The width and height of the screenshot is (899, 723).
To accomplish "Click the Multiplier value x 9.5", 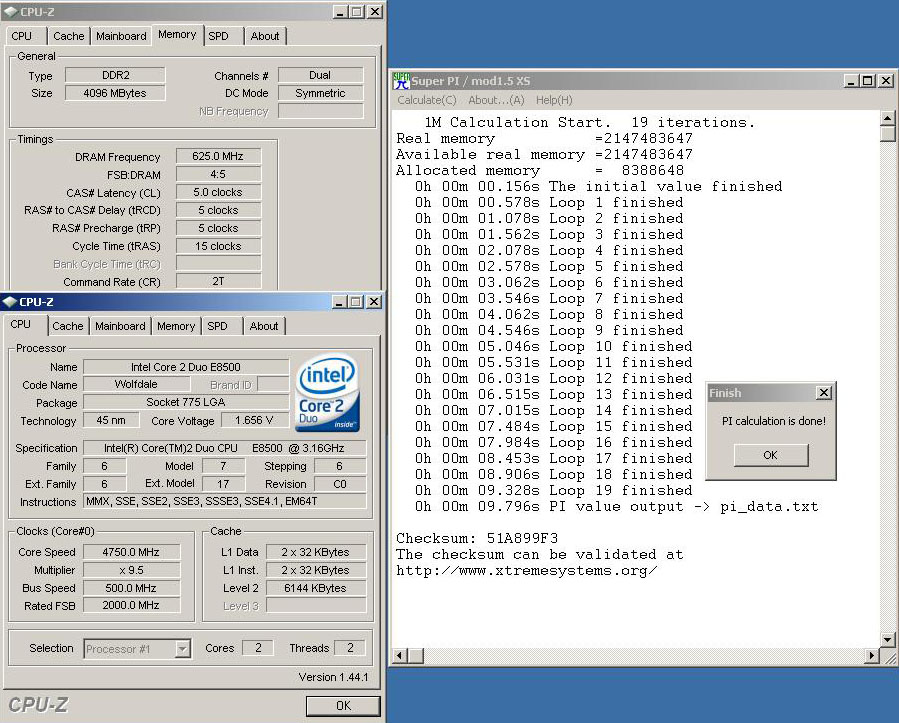I will coord(131,570).
